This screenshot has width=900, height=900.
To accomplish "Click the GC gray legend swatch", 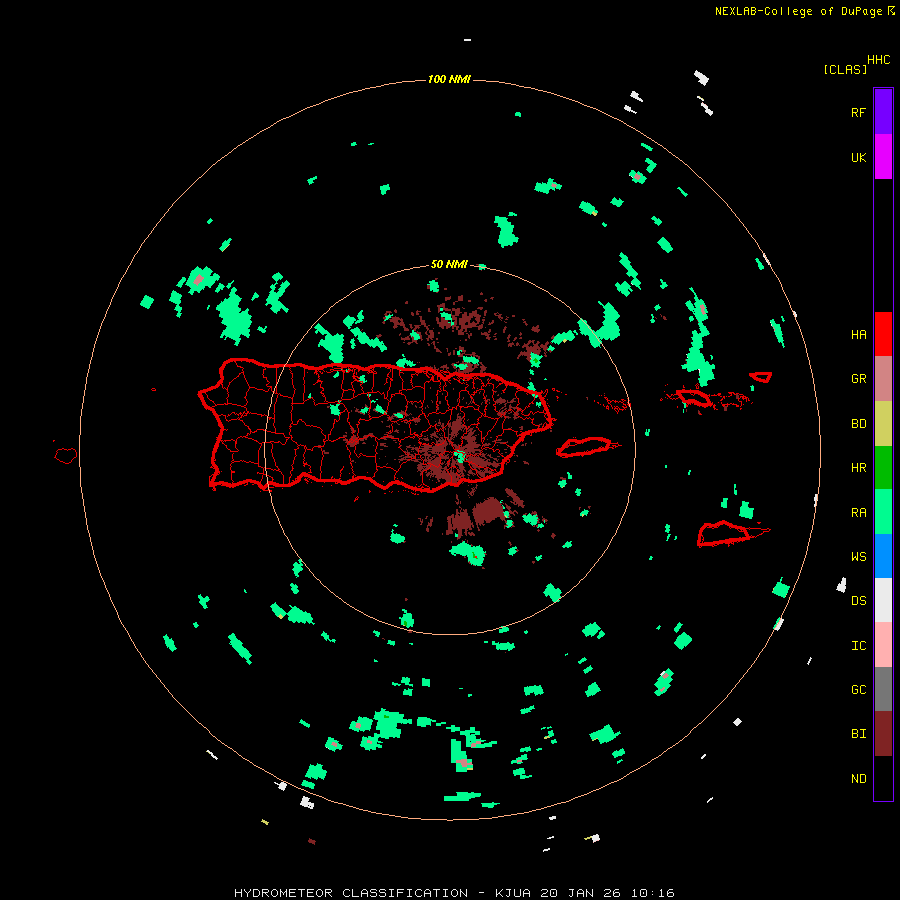I will pyautogui.click(x=883, y=689).
